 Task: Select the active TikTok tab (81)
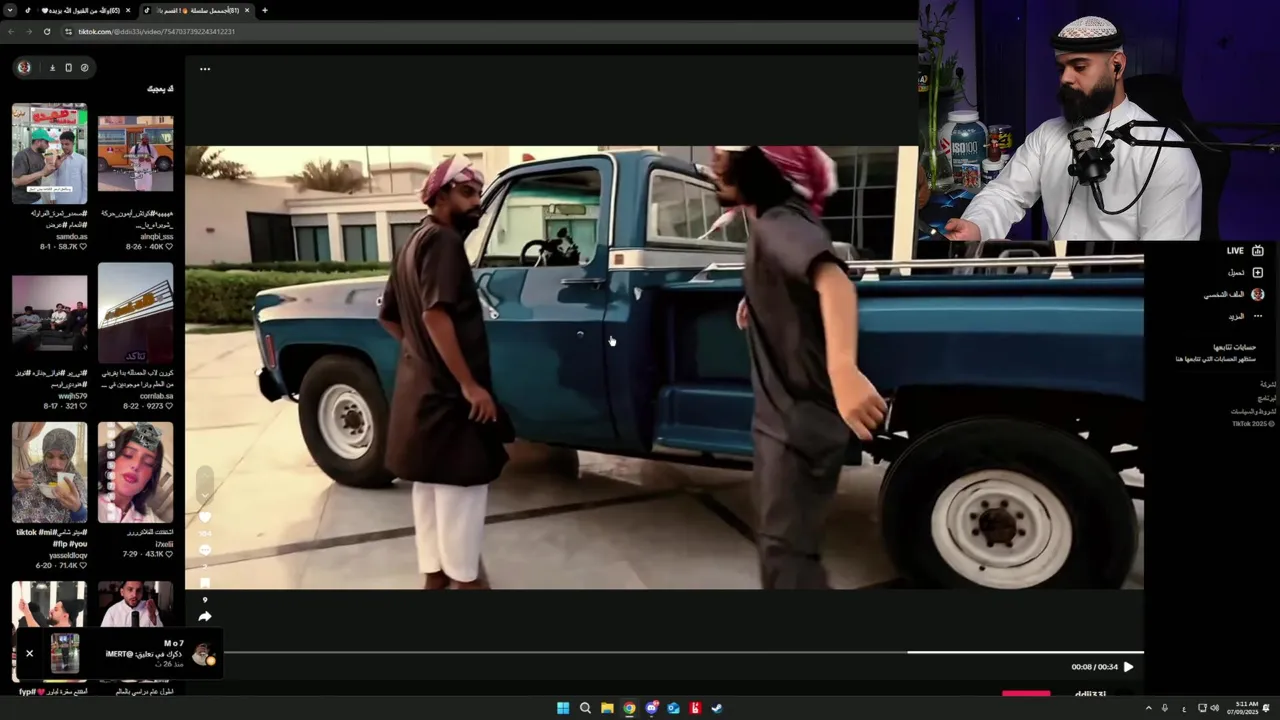[195, 10]
